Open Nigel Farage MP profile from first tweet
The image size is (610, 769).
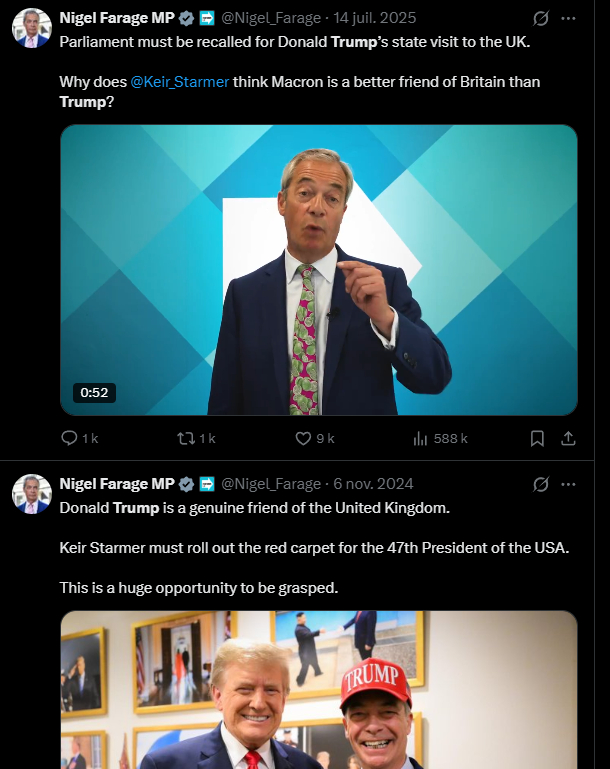(x=117, y=18)
